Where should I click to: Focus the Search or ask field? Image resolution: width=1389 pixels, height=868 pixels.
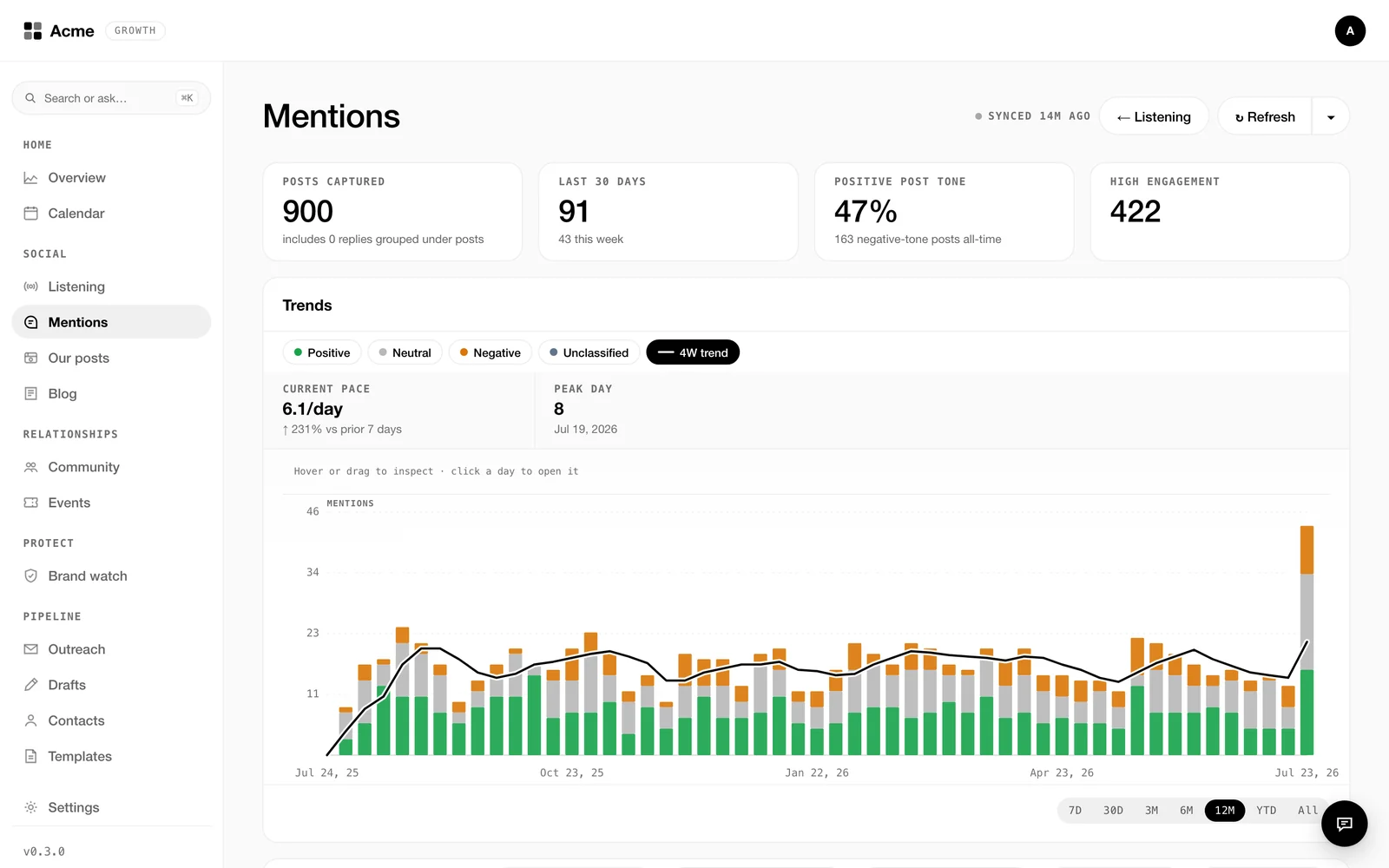pyautogui.click(x=111, y=98)
